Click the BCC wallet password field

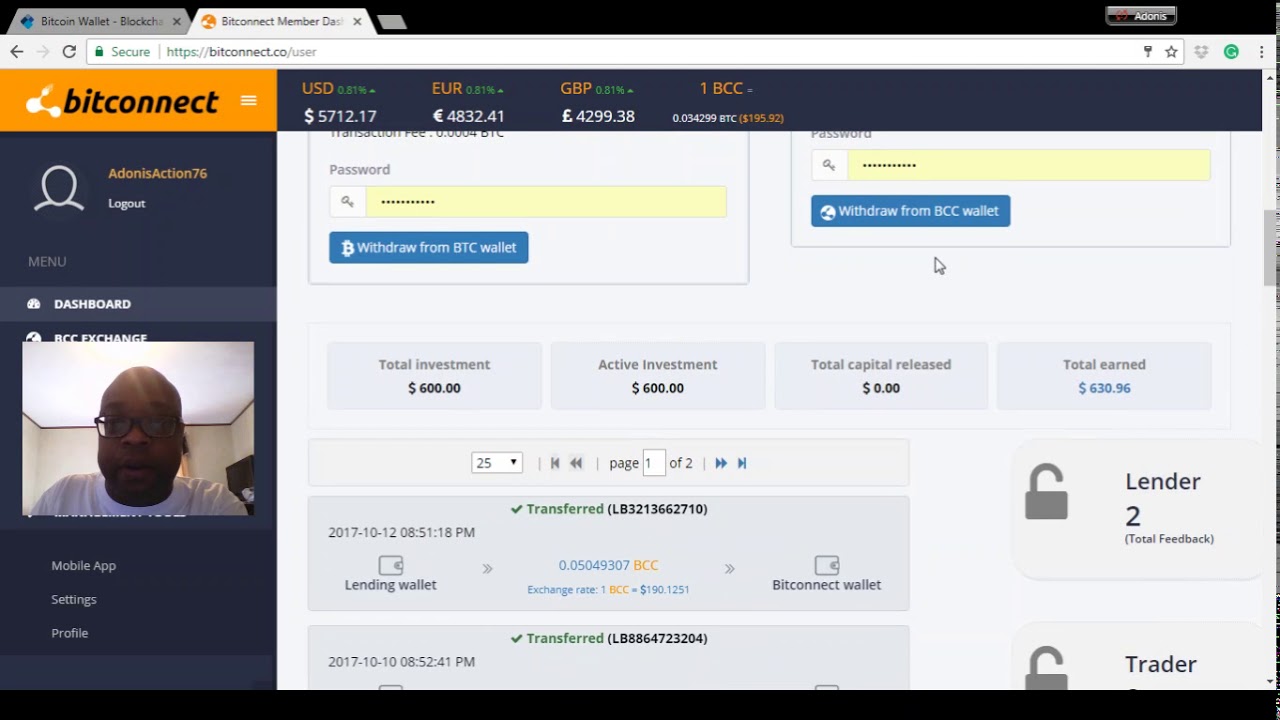click(x=1029, y=165)
